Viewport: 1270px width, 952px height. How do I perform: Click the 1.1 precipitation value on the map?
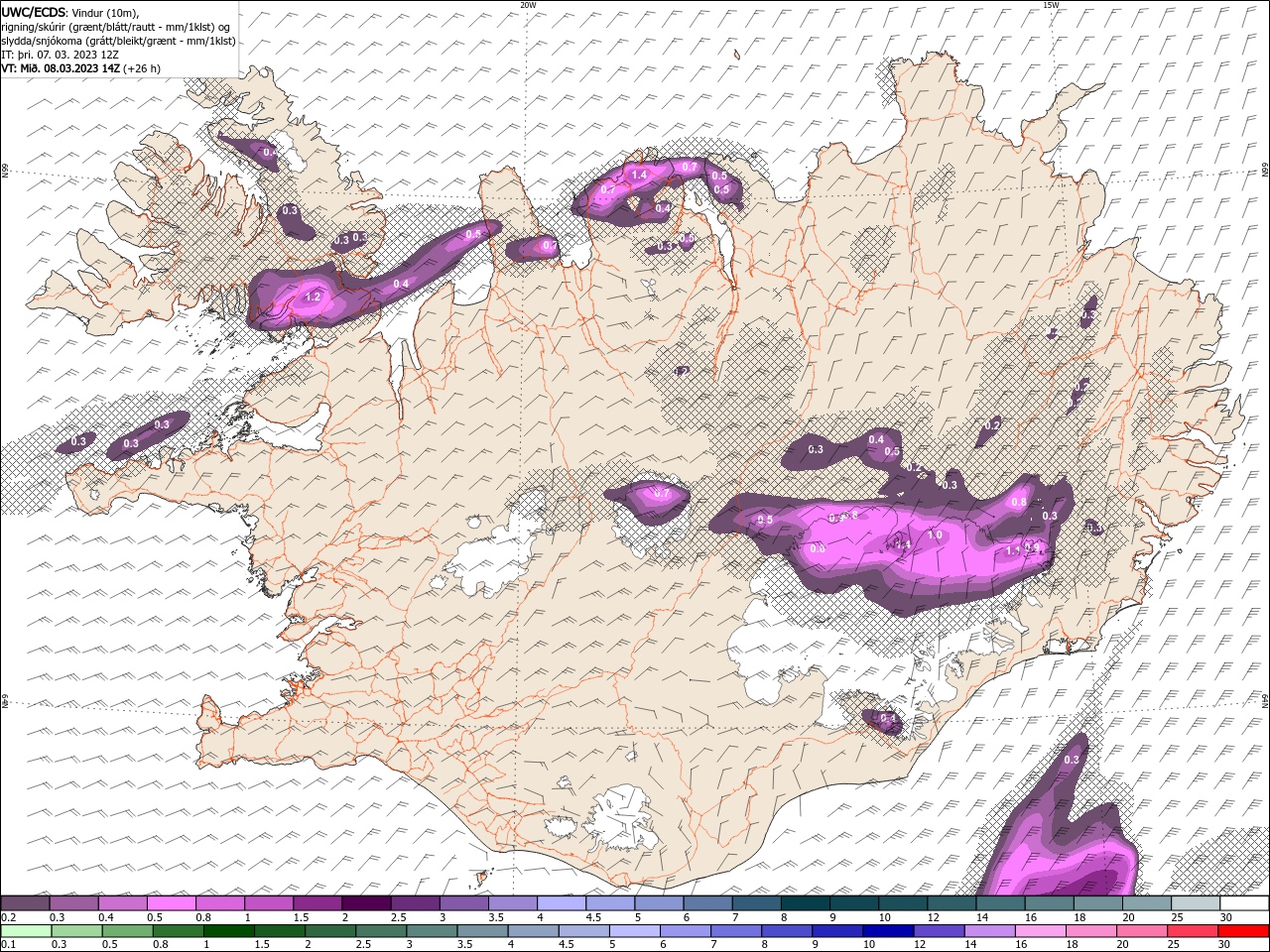pyautogui.click(x=1013, y=550)
